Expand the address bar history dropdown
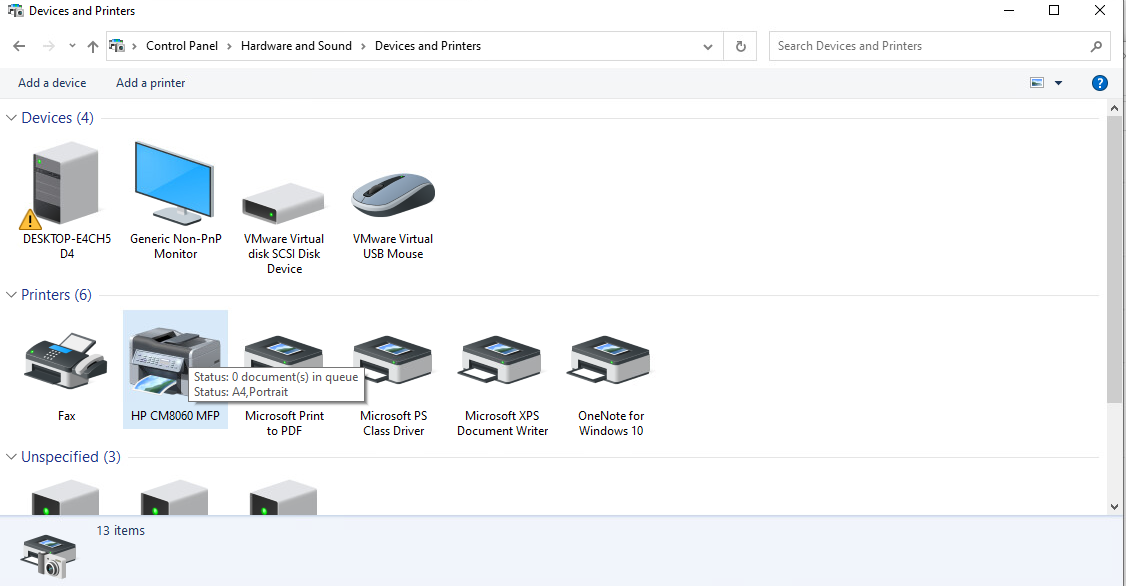The image size is (1126, 586). [708, 46]
